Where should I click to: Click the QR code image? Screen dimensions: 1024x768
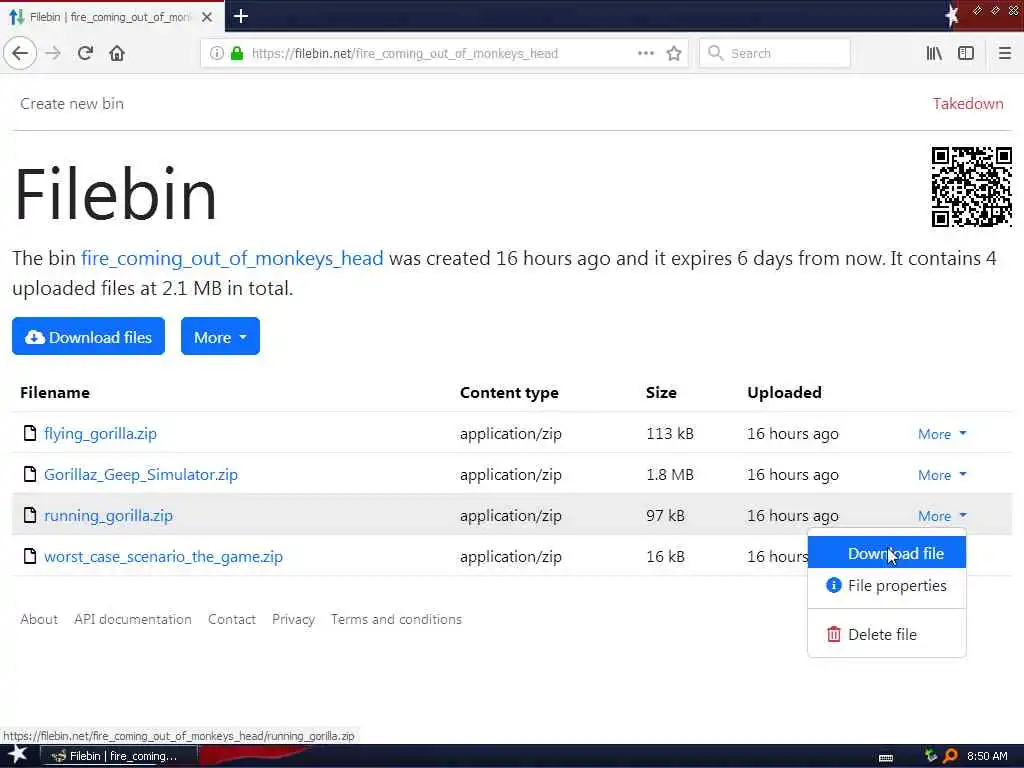click(971, 187)
